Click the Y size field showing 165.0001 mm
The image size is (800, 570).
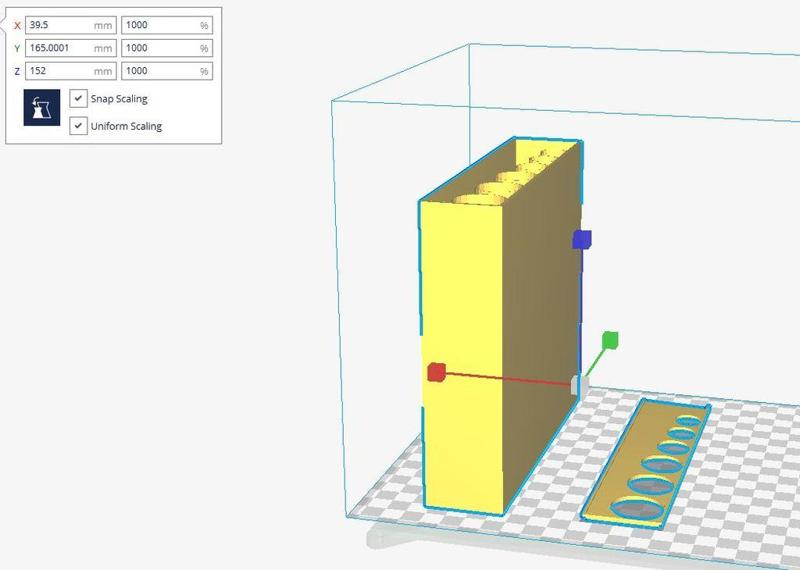click(71, 48)
